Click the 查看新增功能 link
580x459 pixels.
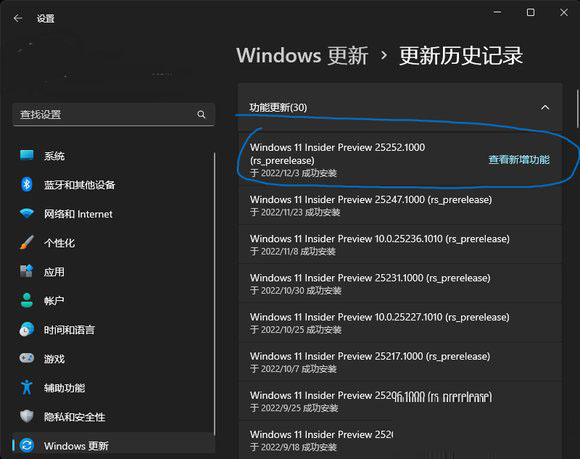tap(519, 160)
